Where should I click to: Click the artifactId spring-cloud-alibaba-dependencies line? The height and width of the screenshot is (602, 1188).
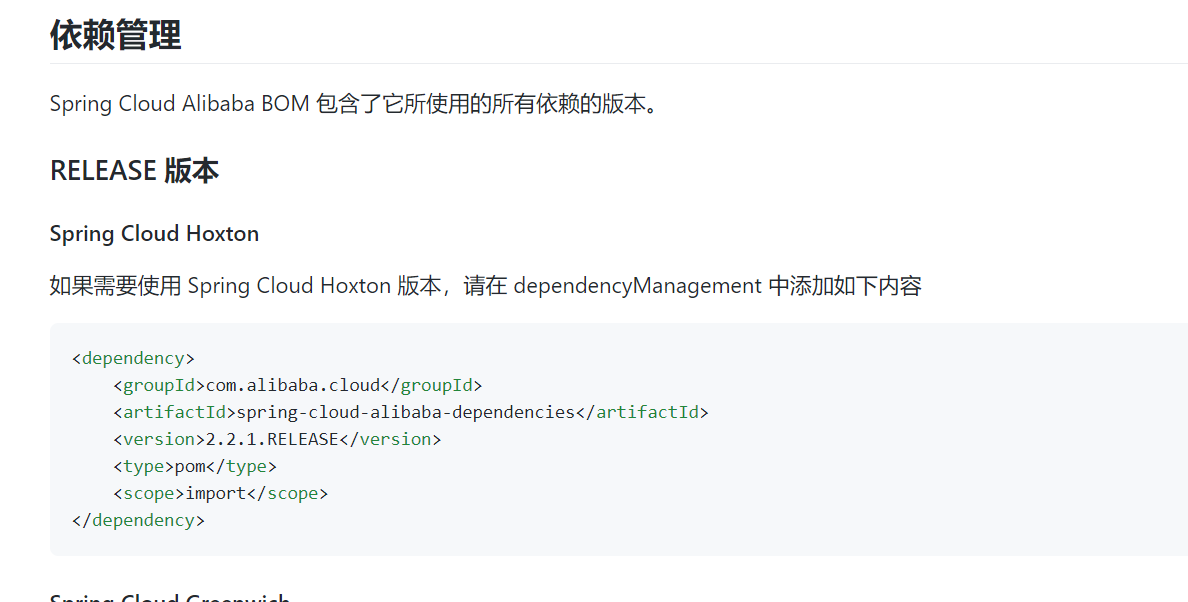pyautogui.click(x=411, y=413)
